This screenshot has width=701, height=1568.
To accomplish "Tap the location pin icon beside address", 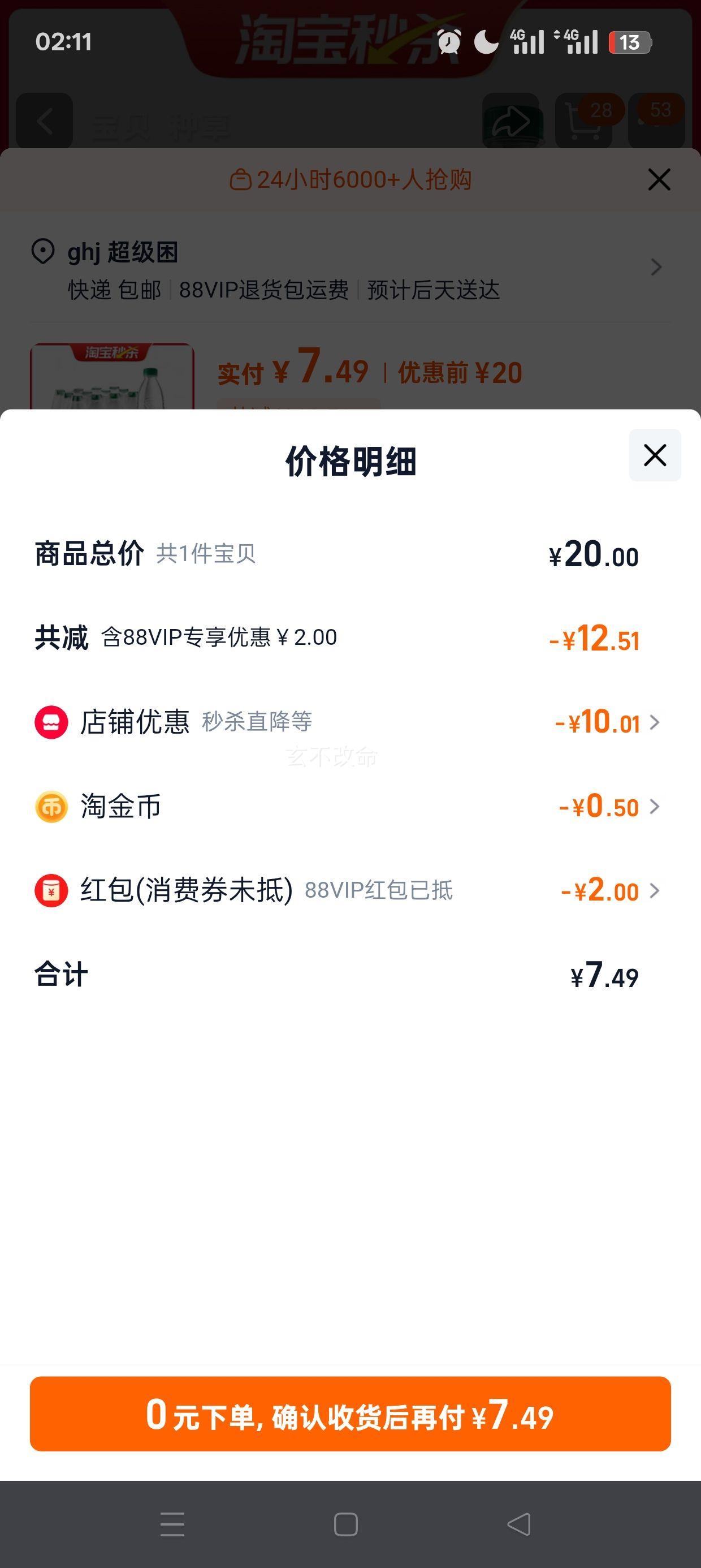I will 42,251.
